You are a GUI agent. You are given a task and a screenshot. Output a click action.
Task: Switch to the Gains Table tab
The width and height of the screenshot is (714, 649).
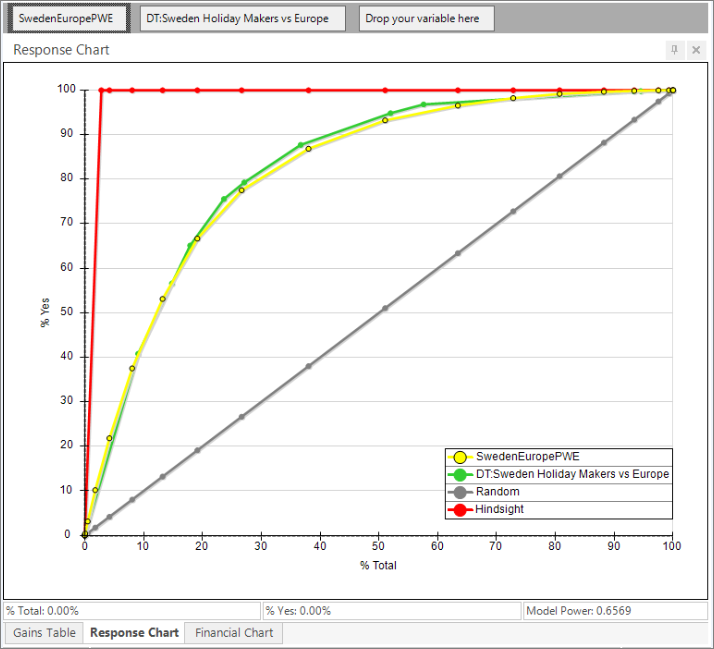click(44, 633)
